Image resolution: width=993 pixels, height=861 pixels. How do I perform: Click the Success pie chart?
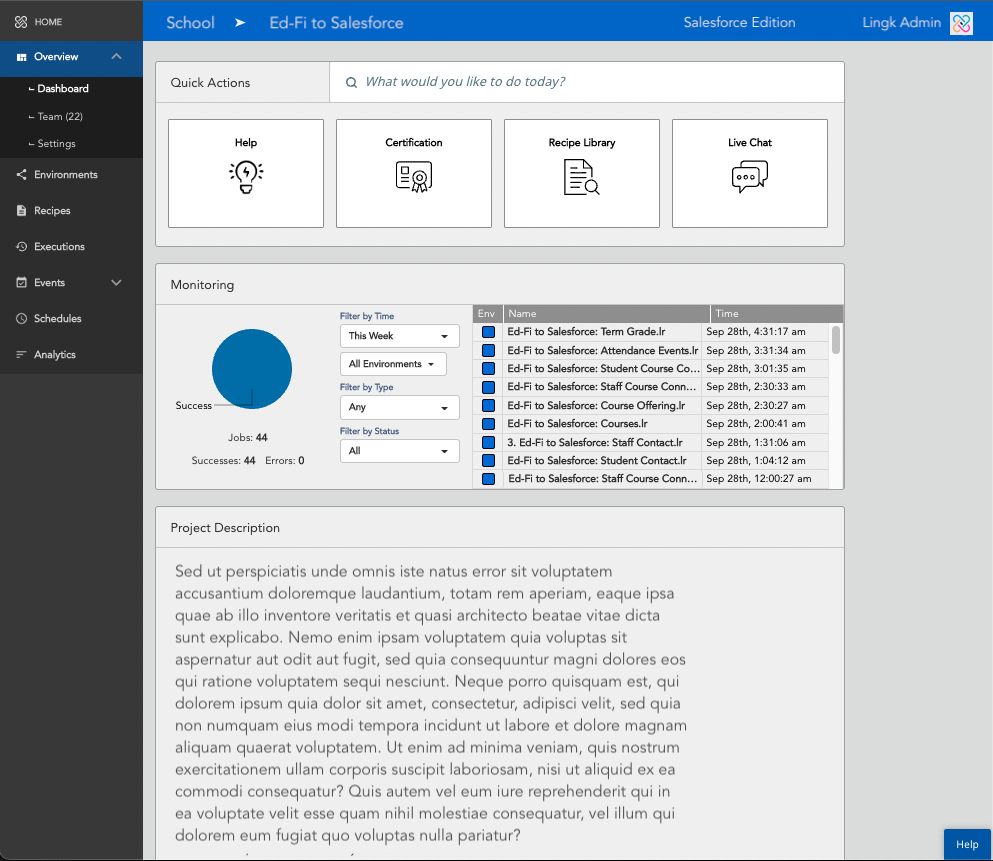point(251,369)
